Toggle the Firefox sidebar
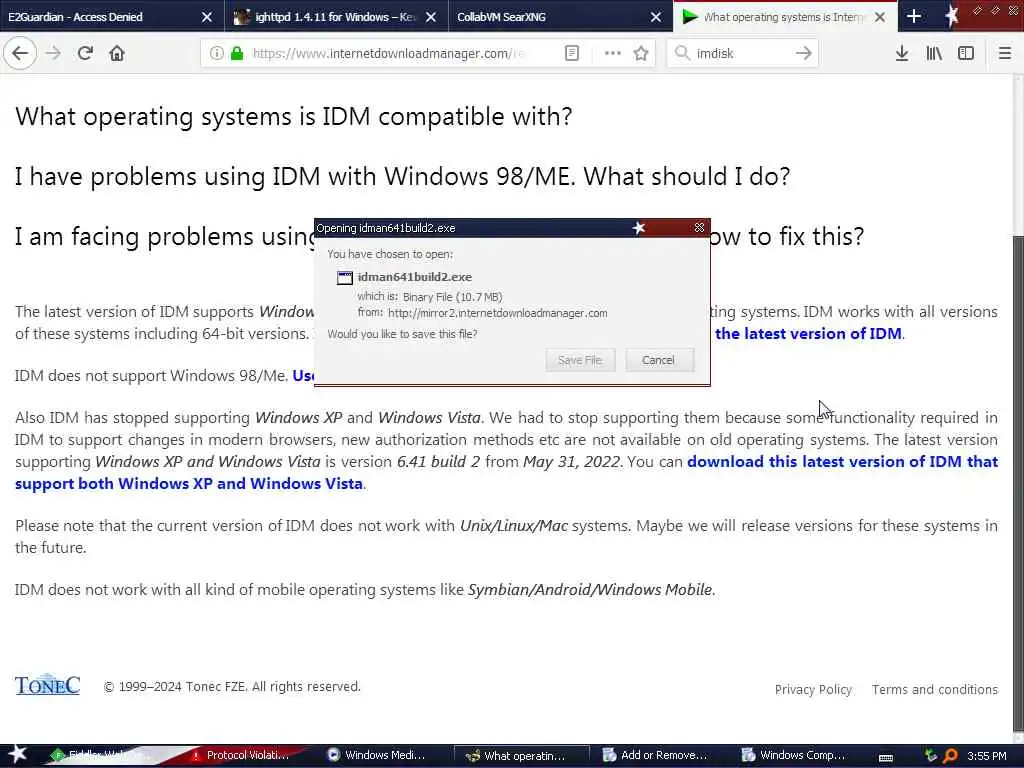The height and width of the screenshot is (768, 1024). 966,54
